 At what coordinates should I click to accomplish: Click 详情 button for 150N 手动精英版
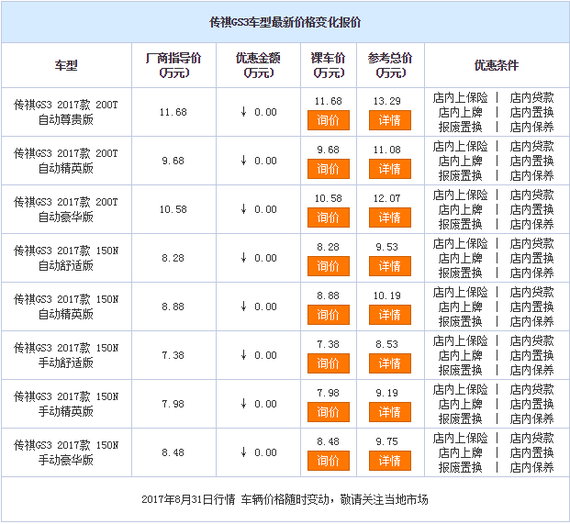coord(390,412)
